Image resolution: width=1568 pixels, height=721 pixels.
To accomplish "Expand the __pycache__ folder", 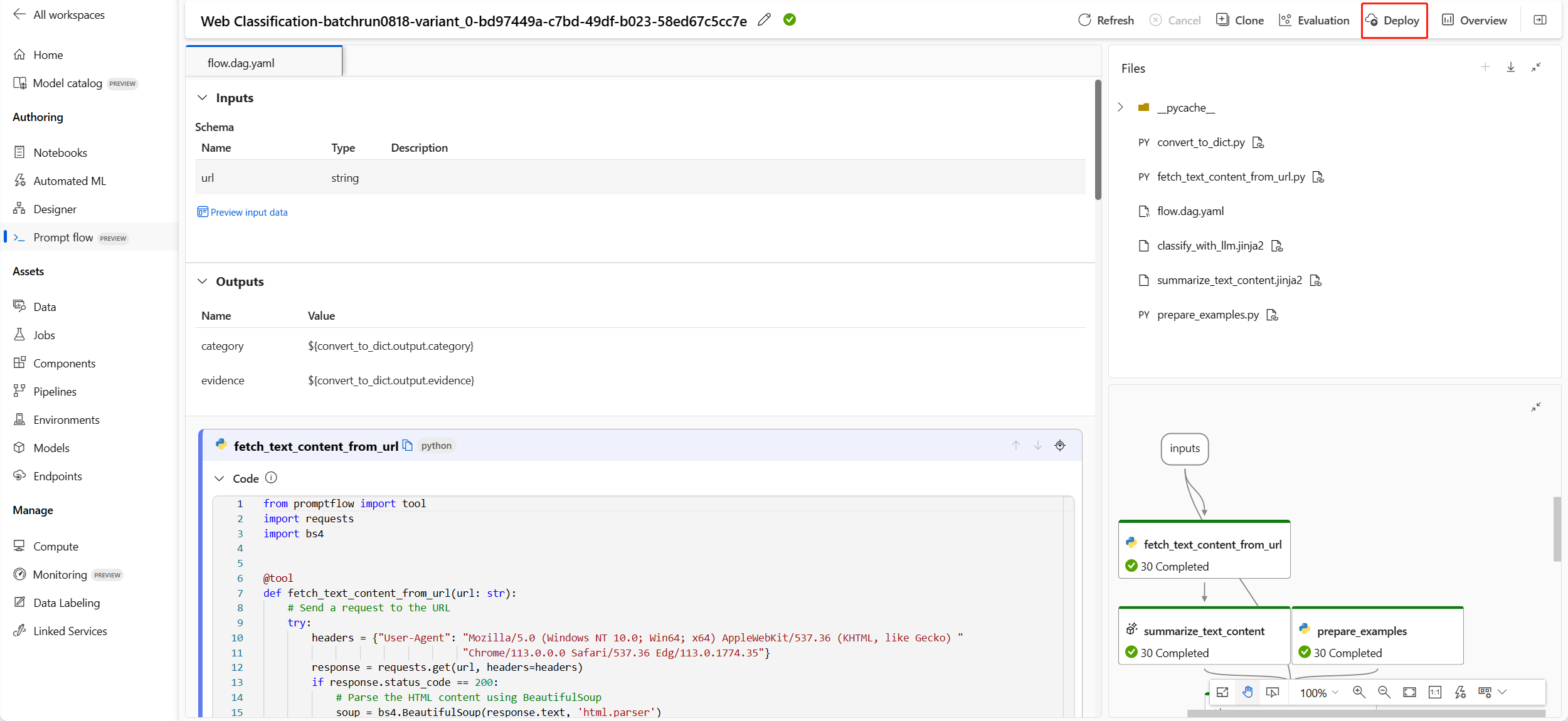I will click(1121, 107).
